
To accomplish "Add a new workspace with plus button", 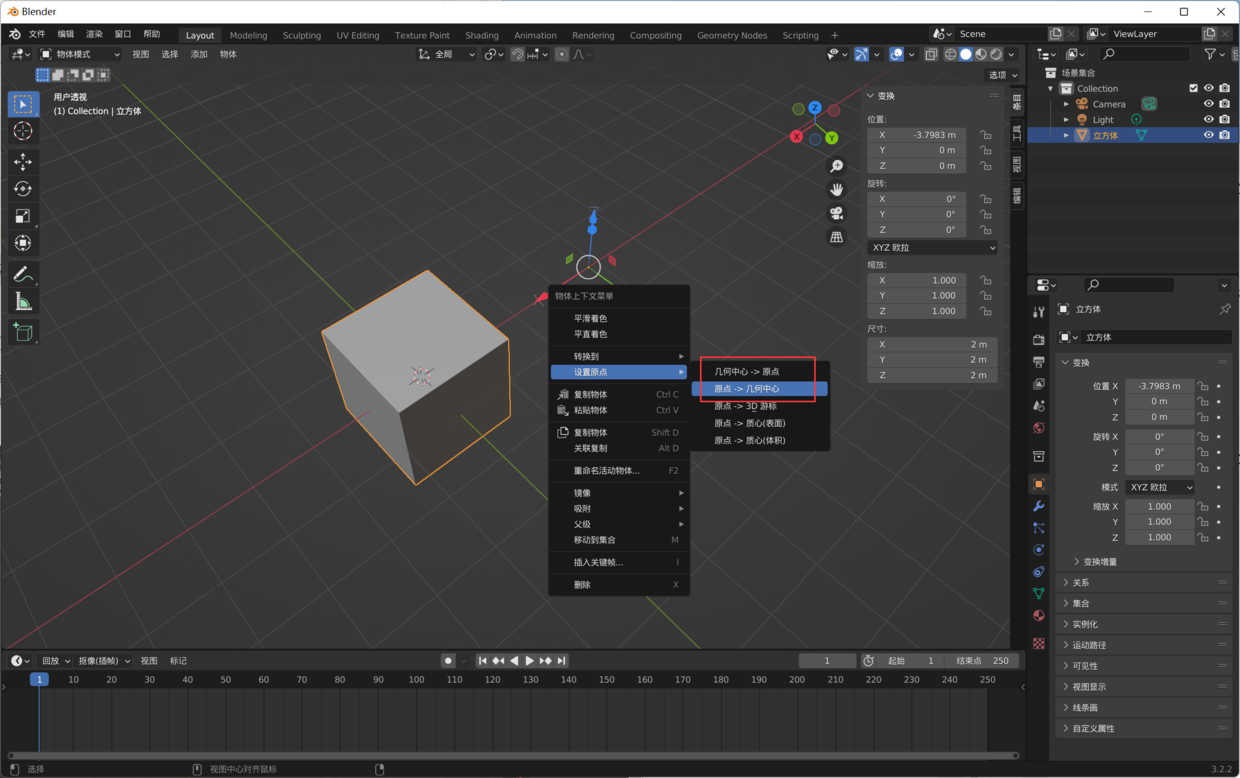I will pos(835,35).
